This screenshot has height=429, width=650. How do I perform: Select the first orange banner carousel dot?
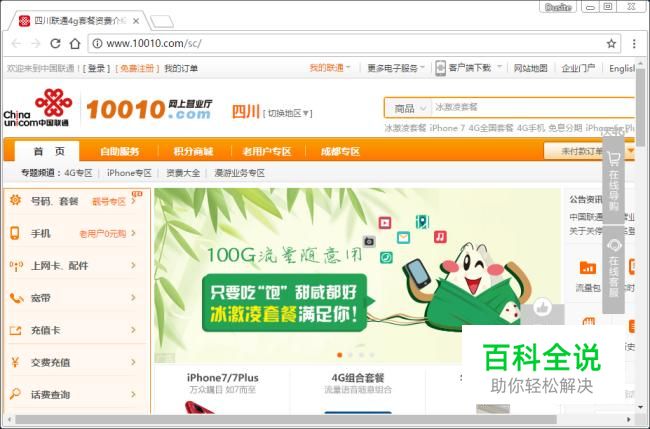click(340, 355)
